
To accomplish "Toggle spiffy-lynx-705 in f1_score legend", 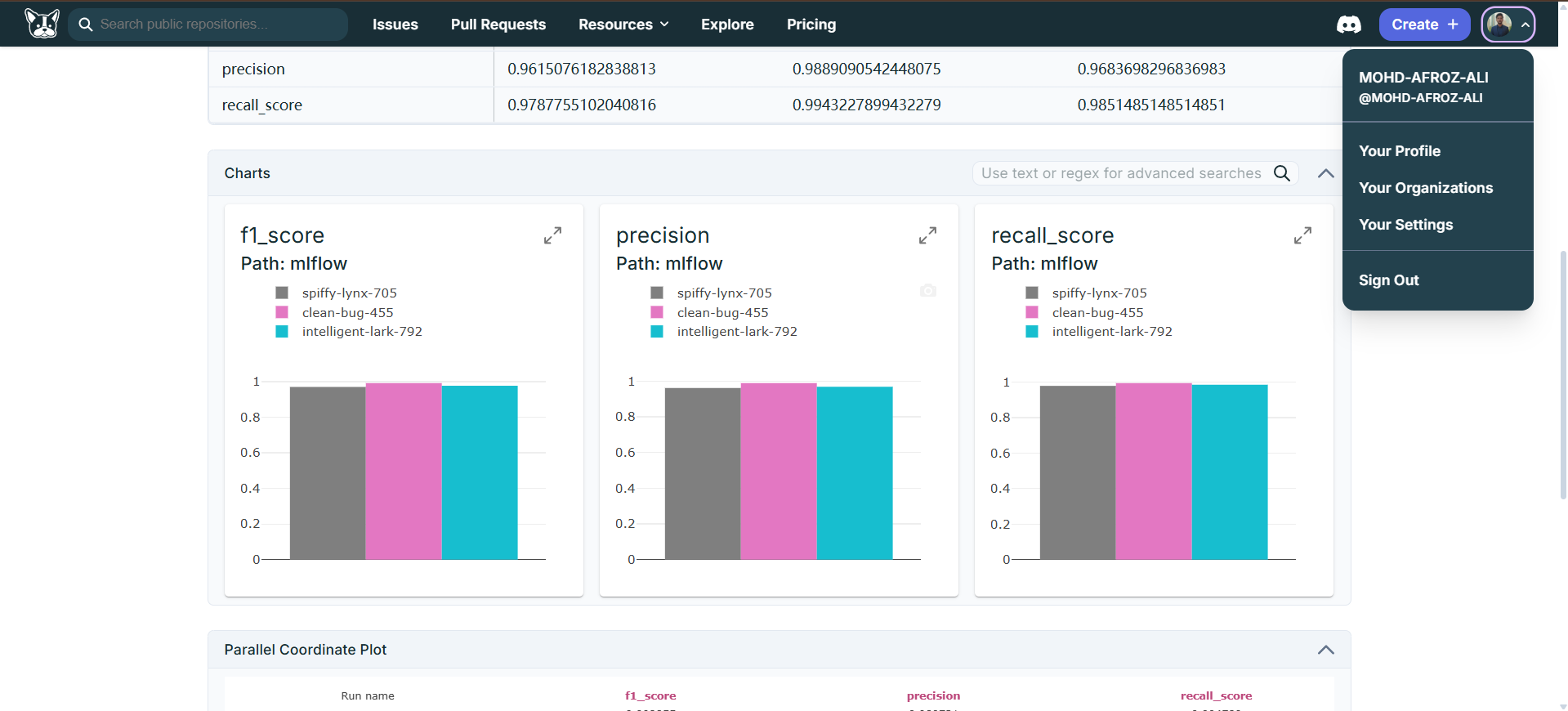I will [x=348, y=293].
